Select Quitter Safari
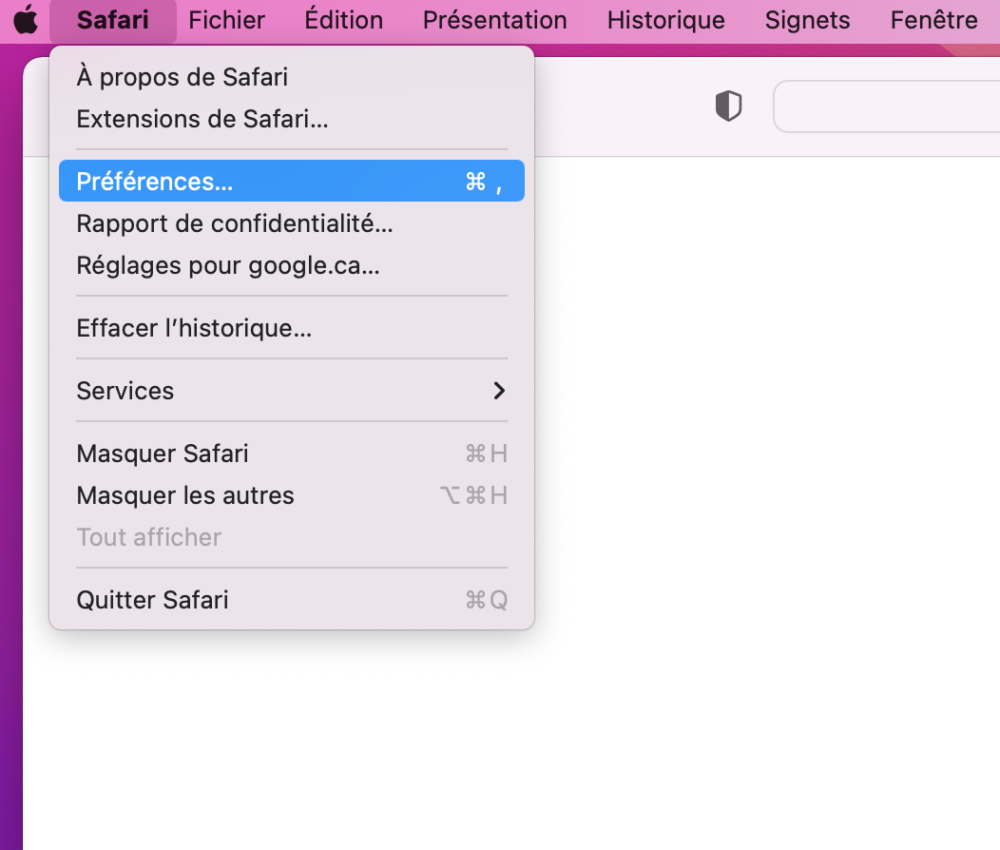 point(291,600)
